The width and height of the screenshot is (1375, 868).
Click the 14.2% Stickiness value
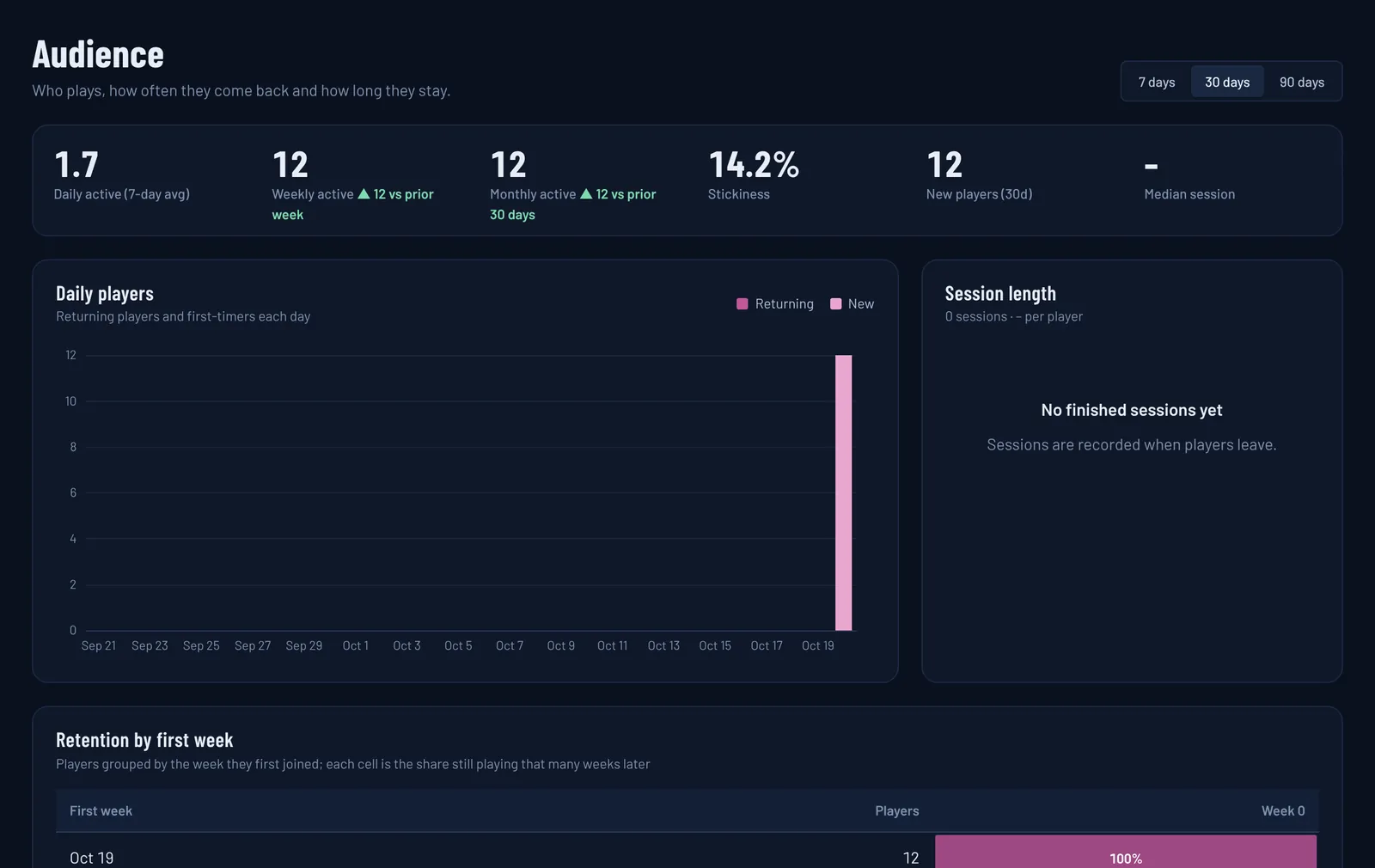coord(754,165)
